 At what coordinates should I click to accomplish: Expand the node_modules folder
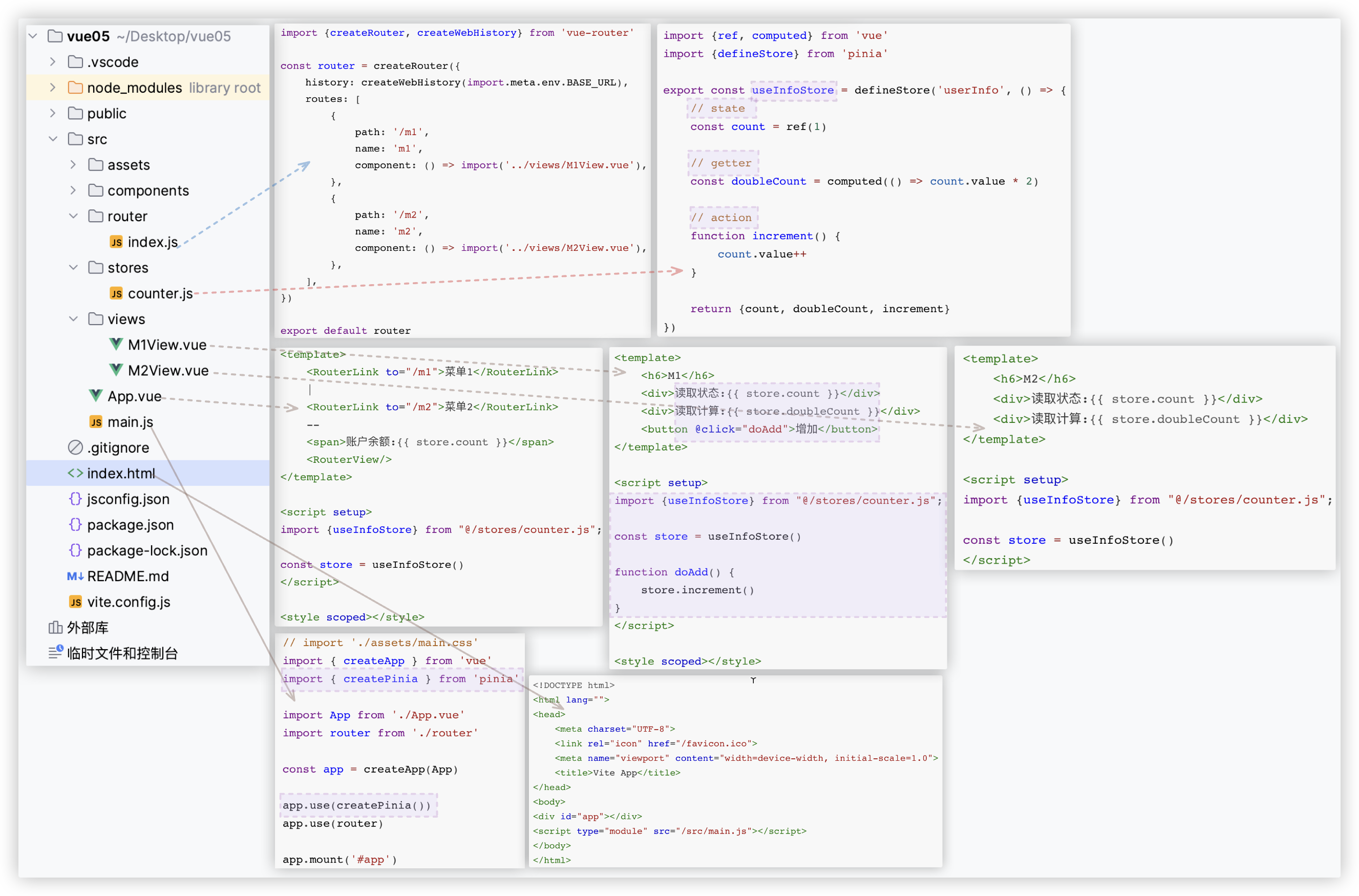53,88
